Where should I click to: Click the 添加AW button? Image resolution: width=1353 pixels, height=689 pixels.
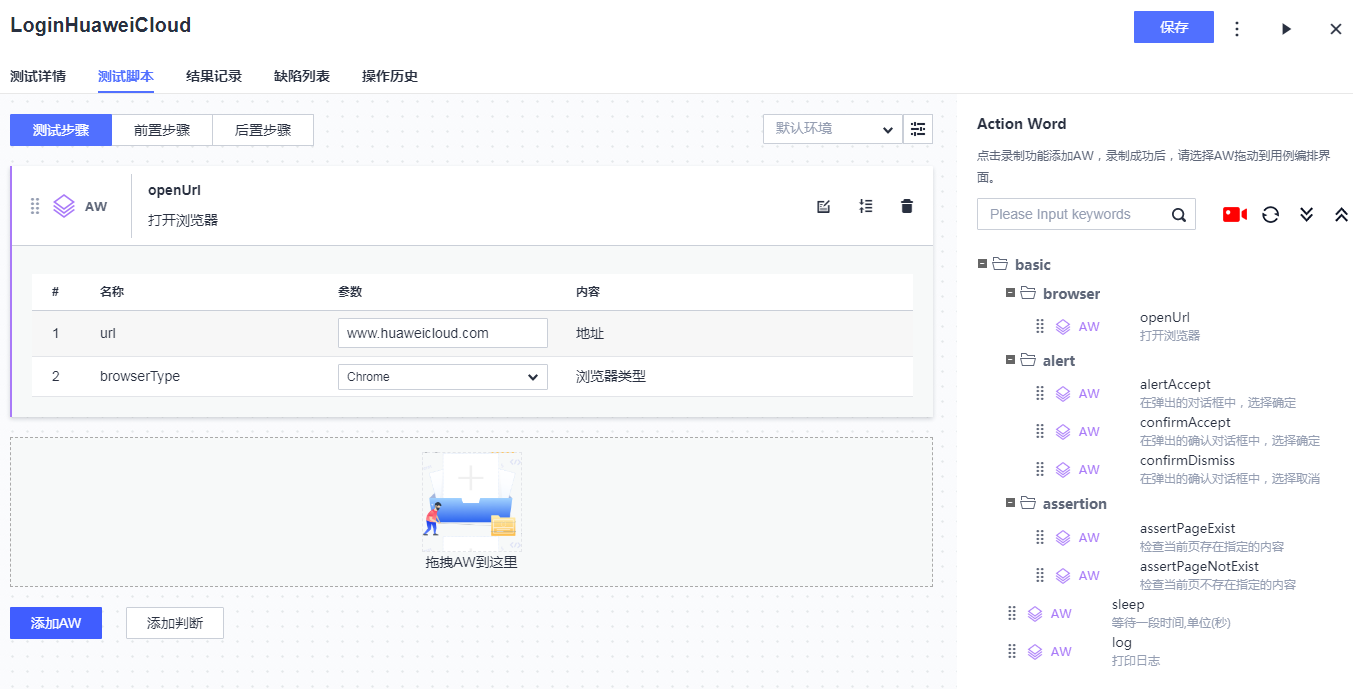click(56, 623)
